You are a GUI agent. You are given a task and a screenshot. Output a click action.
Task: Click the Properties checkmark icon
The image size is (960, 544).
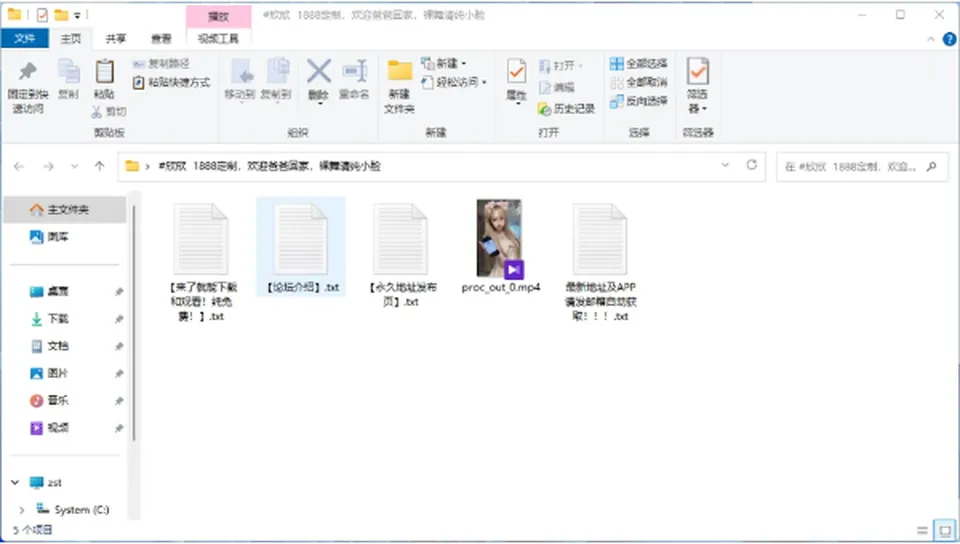(x=516, y=72)
